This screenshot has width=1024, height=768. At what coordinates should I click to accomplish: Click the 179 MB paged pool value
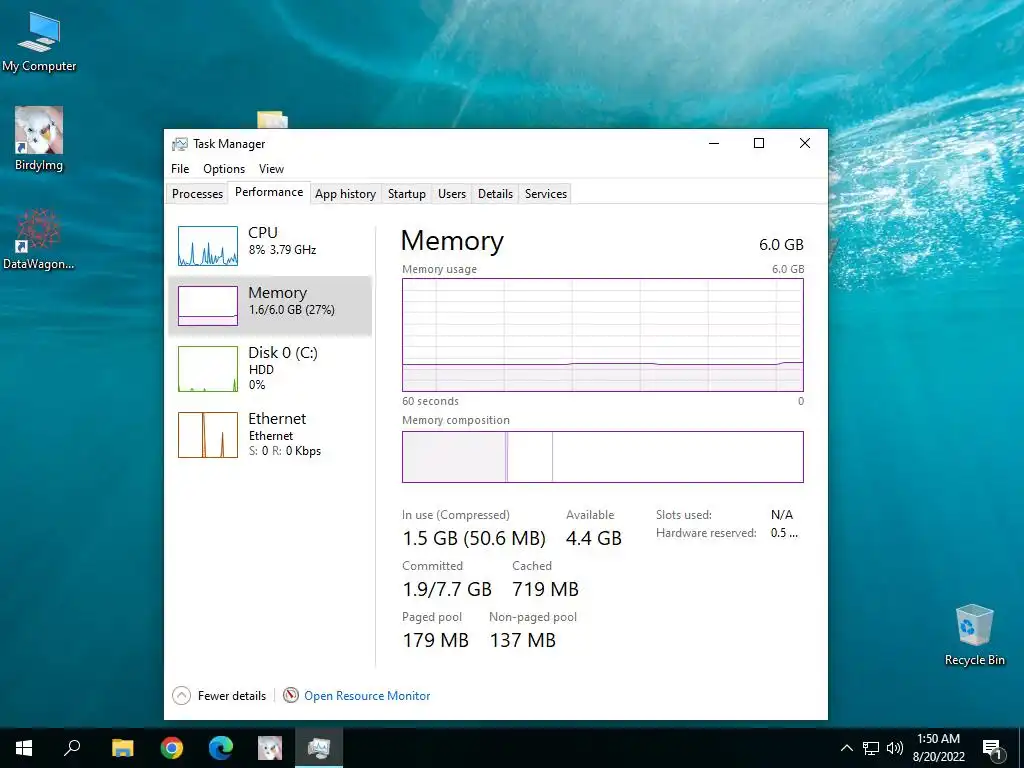coord(436,640)
